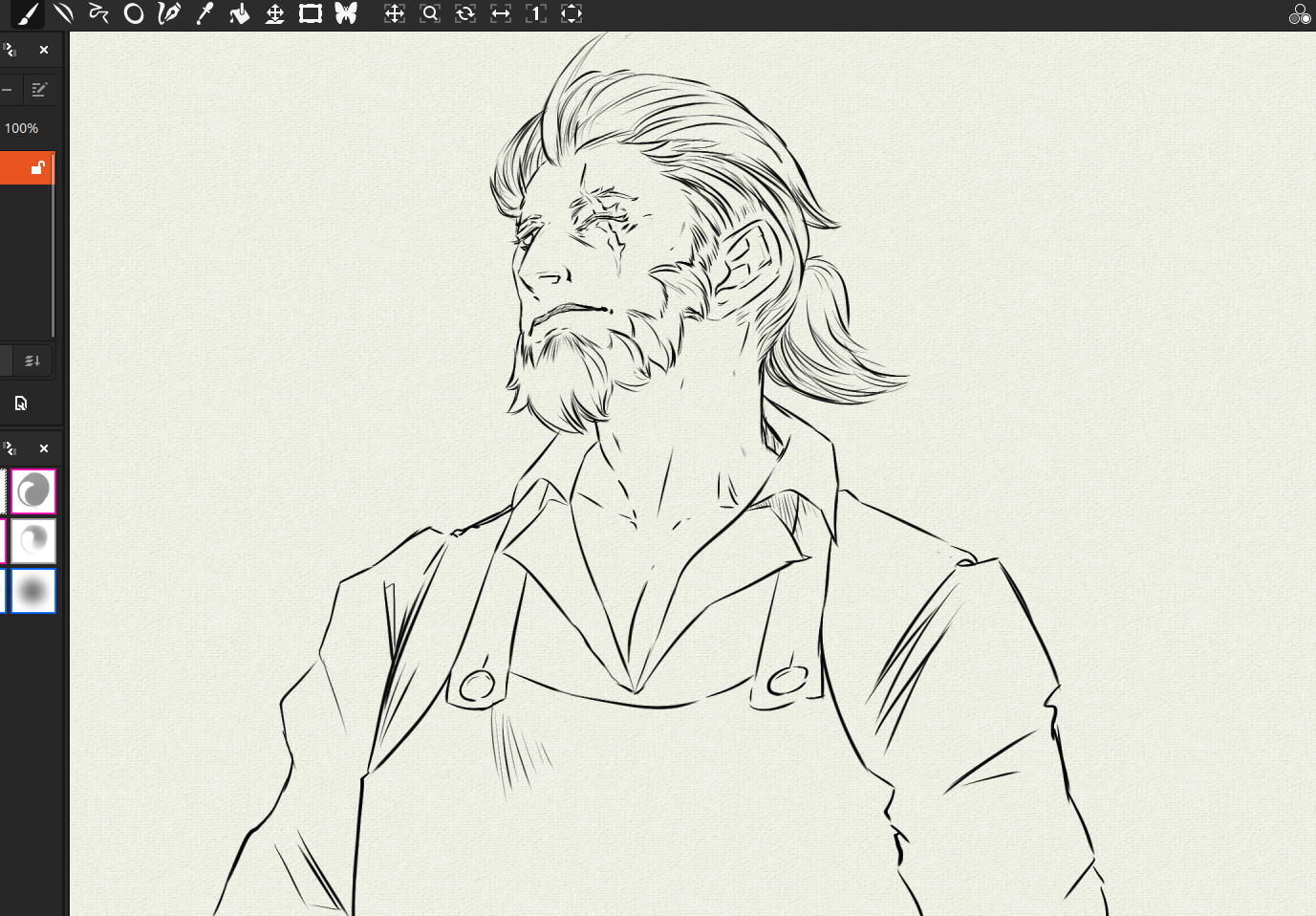Image resolution: width=1316 pixels, height=916 pixels.
Task: Toggle the lock on the orange layer
Action: (x=38, y=168)
